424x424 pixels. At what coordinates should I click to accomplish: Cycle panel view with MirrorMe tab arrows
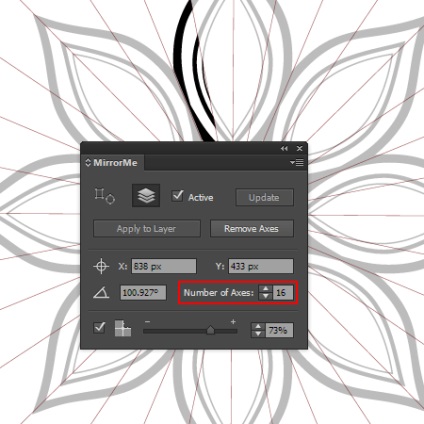tap(88, 163)
